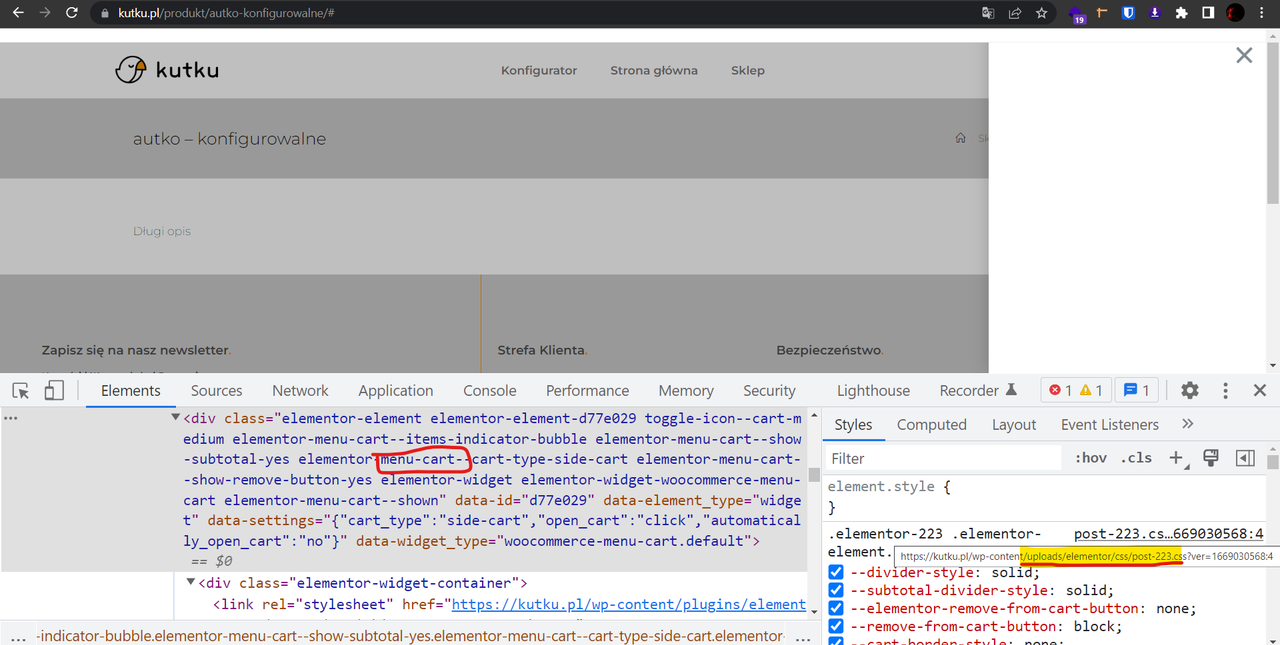Open the Konfigurator menu link
This screenshot has height=645, width=1280.
[x=539, y=70]
